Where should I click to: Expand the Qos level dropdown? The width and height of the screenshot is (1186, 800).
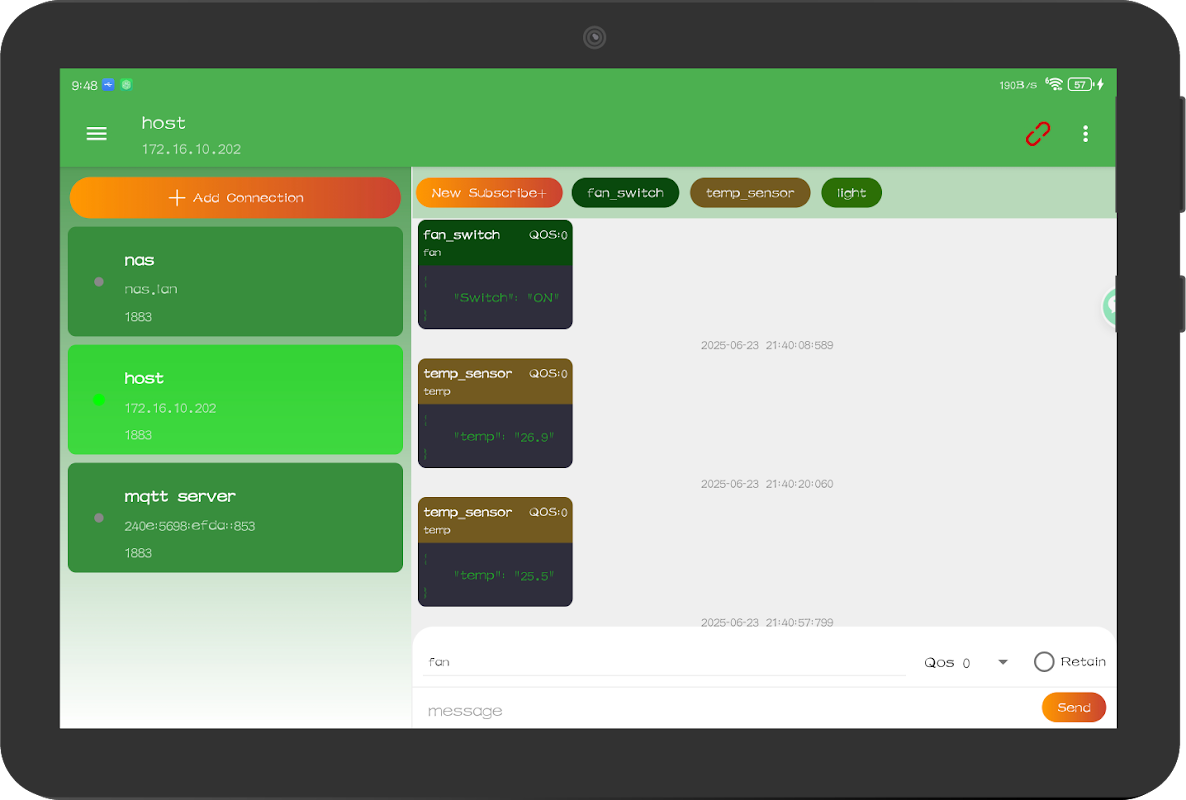pyautogui.click(x=966, y=662)
